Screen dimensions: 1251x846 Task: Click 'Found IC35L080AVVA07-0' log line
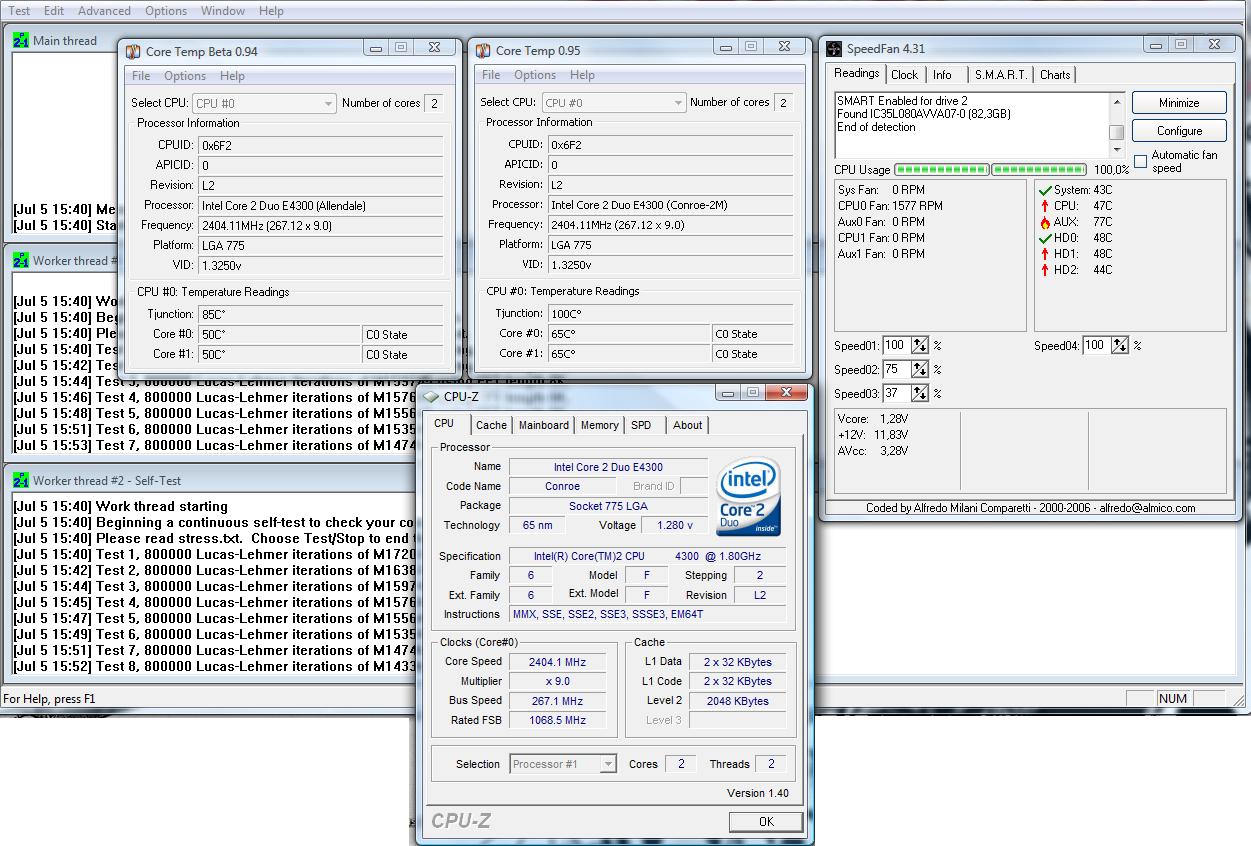click(923, 114)
